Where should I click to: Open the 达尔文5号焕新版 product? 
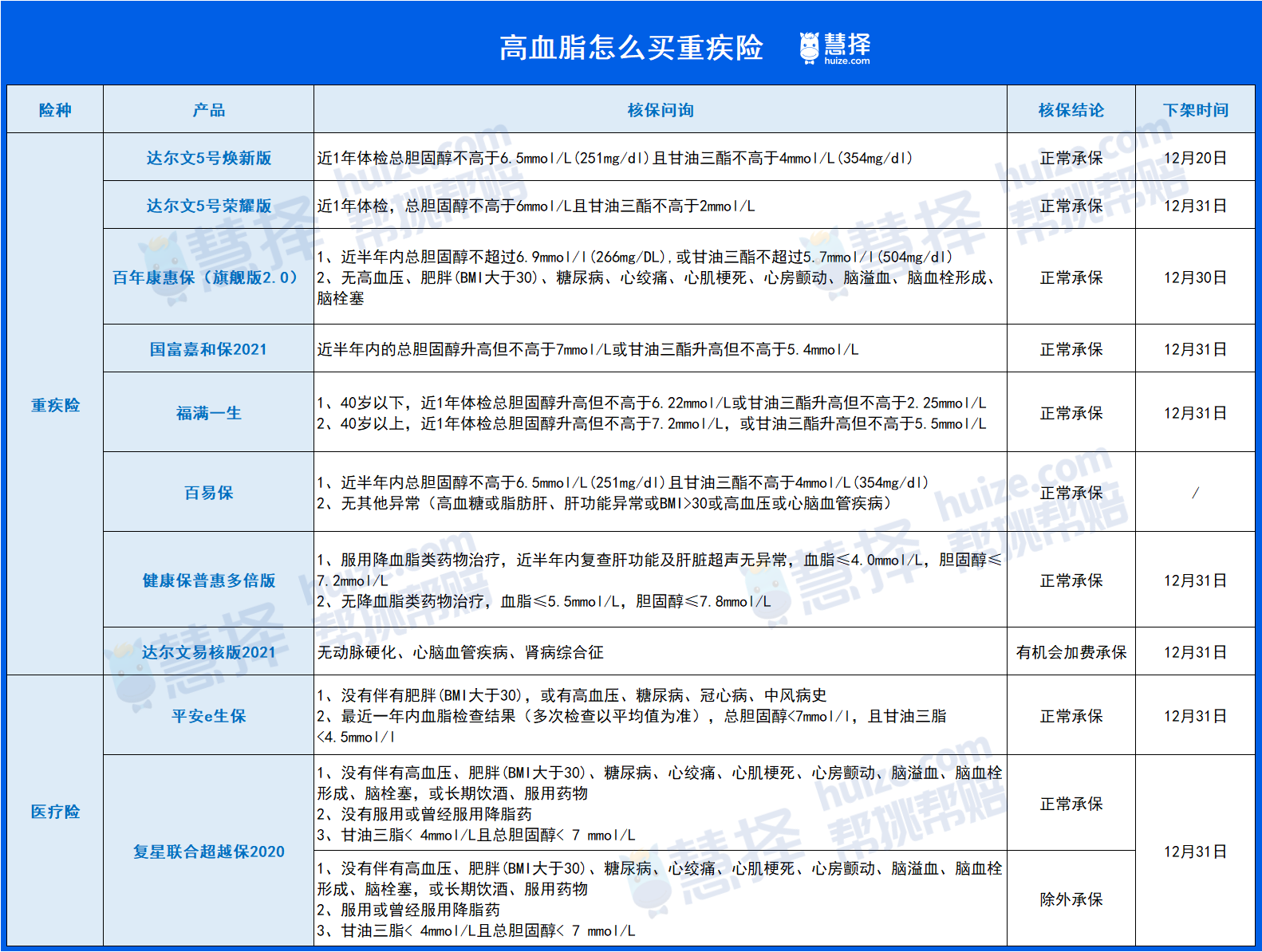208,158
